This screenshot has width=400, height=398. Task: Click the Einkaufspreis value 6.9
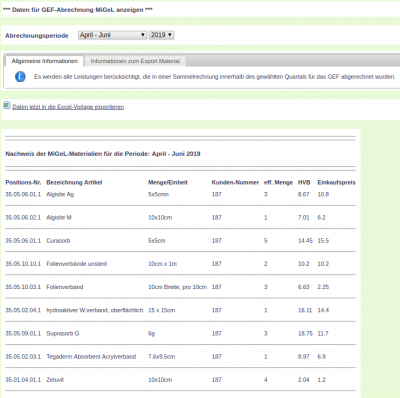(322, 357)
